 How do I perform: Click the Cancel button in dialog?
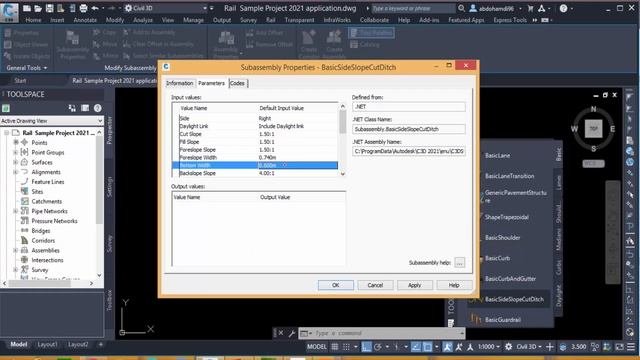pyautogui.click(x=375, y=285)
